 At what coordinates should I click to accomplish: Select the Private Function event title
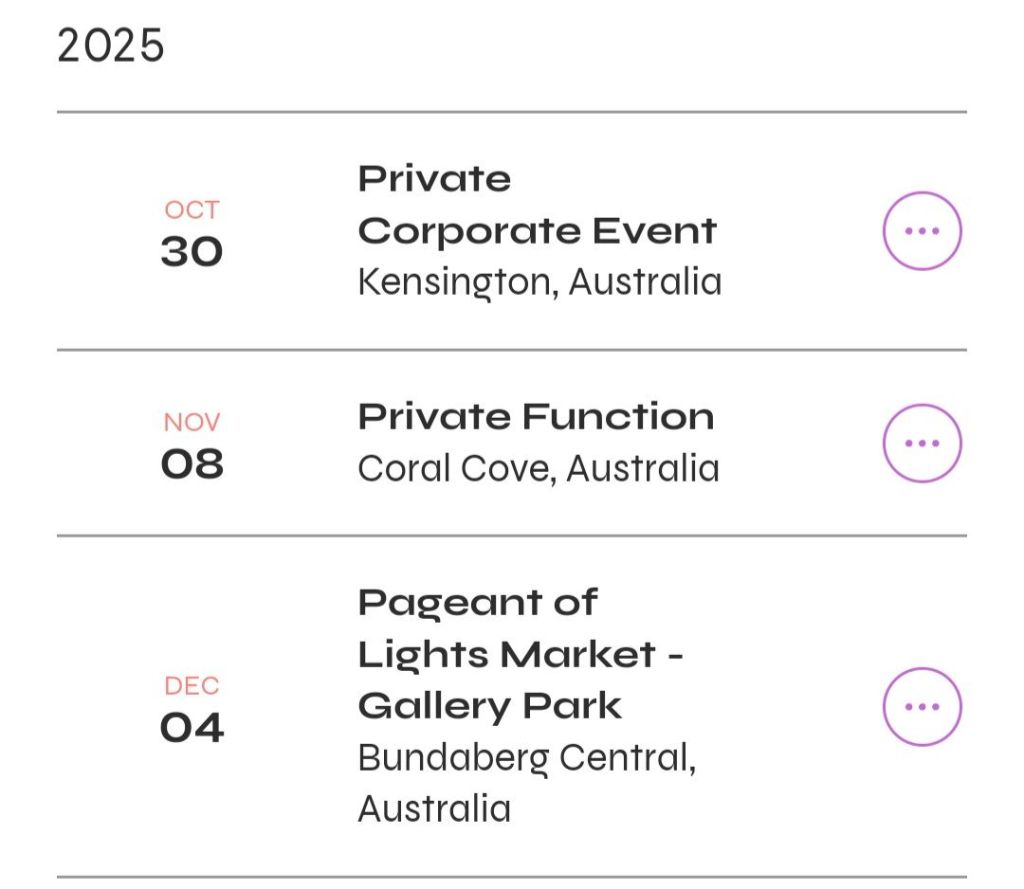(536, 416)
